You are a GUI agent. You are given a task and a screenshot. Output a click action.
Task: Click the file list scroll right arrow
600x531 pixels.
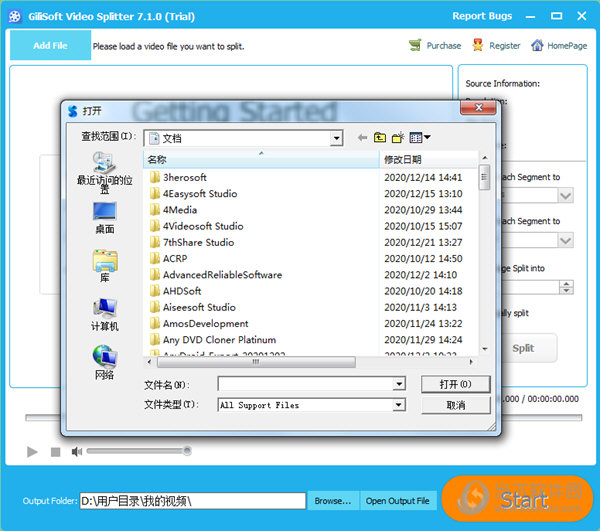(x=471, y=362)
